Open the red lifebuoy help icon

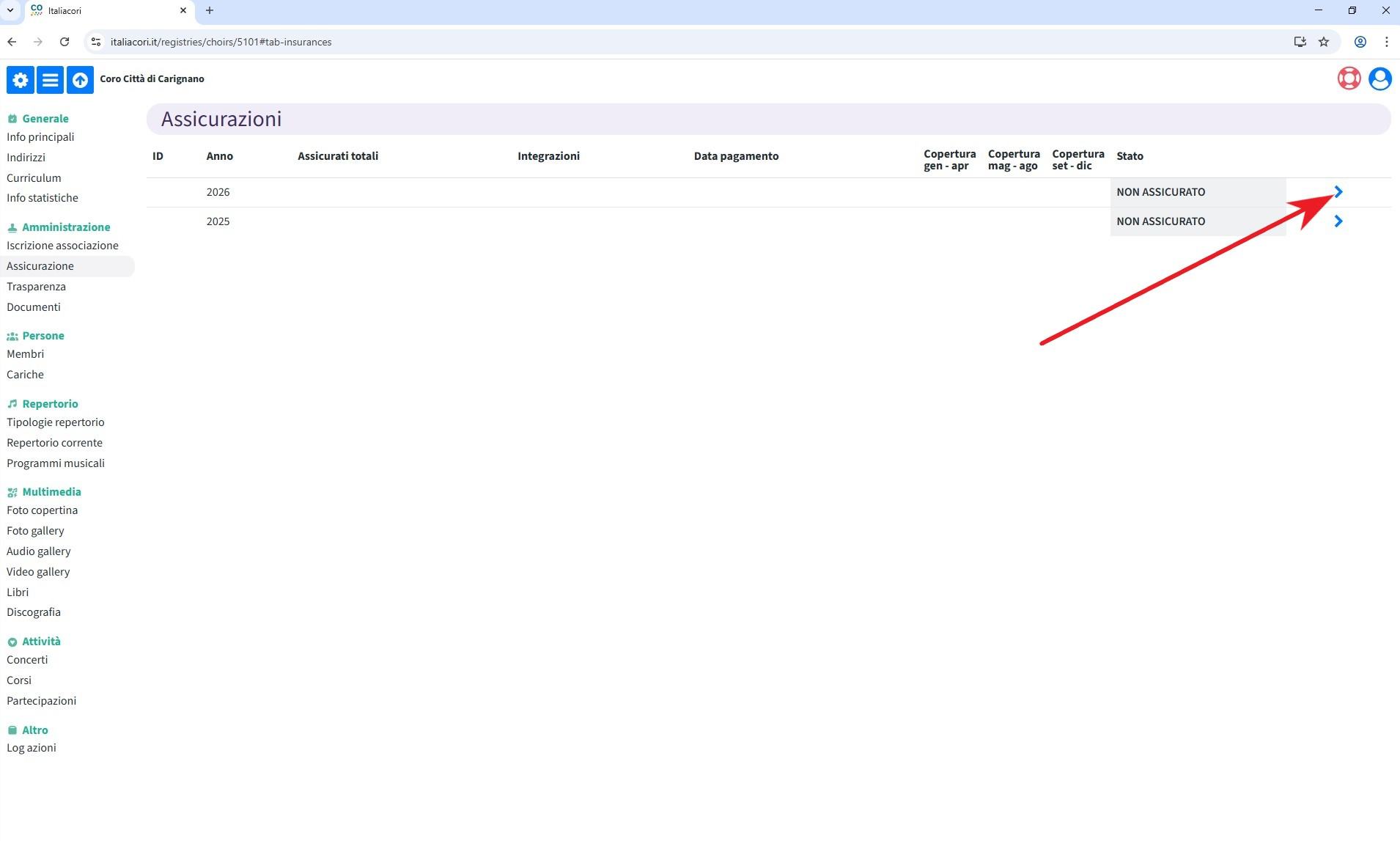[x=1349, y=78]
